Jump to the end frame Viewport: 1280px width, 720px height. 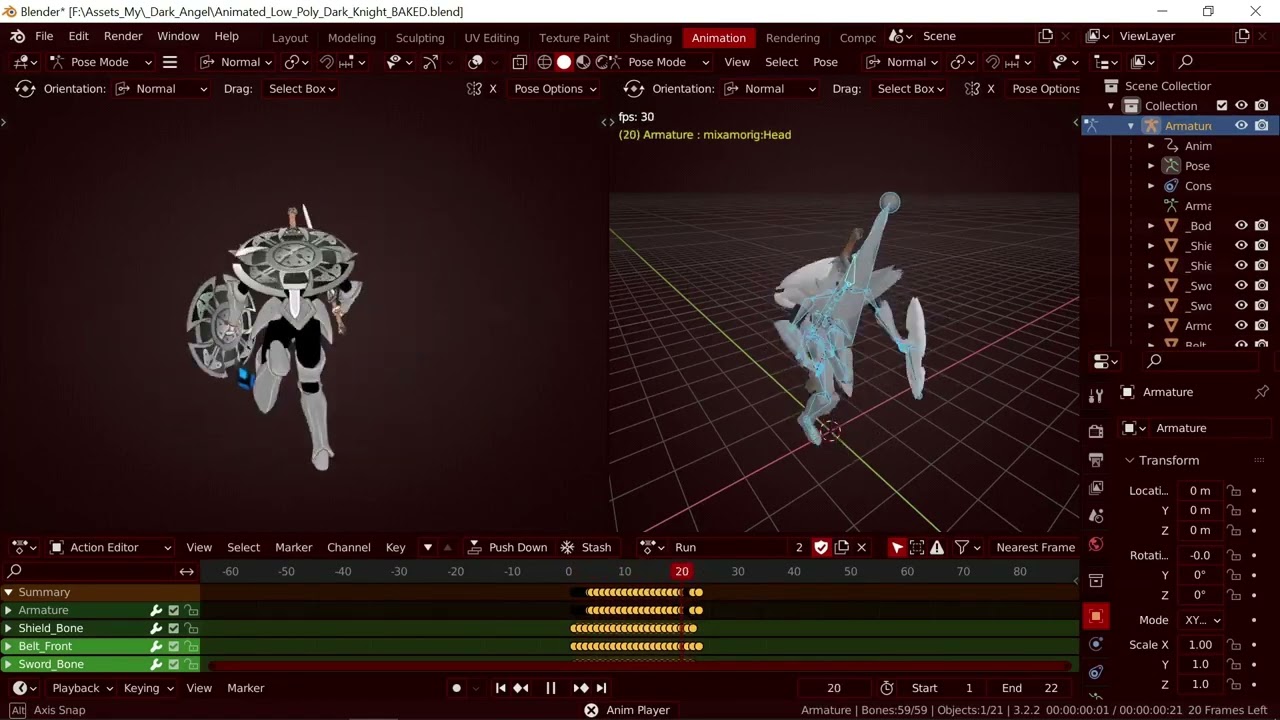(x=601, y=688)
